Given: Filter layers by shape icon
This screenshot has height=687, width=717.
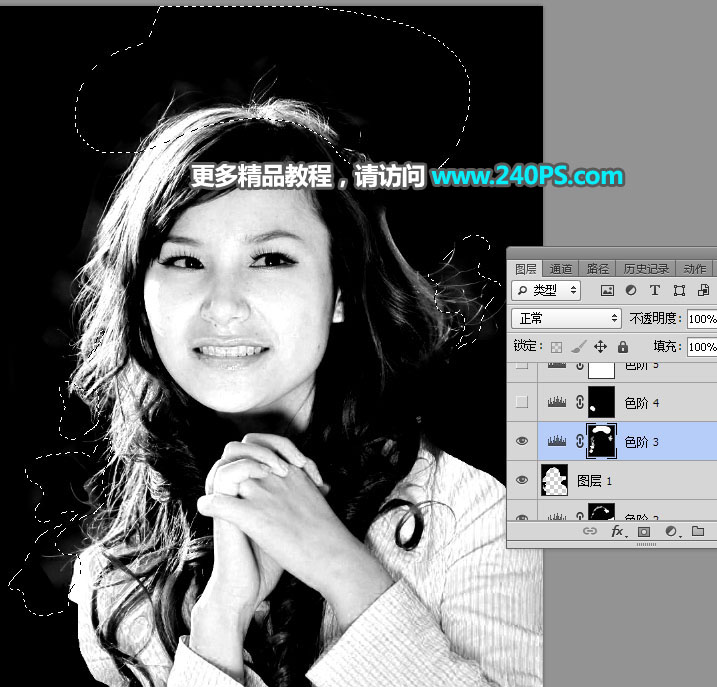Looking at the screenshot, I should pos(680,290).
